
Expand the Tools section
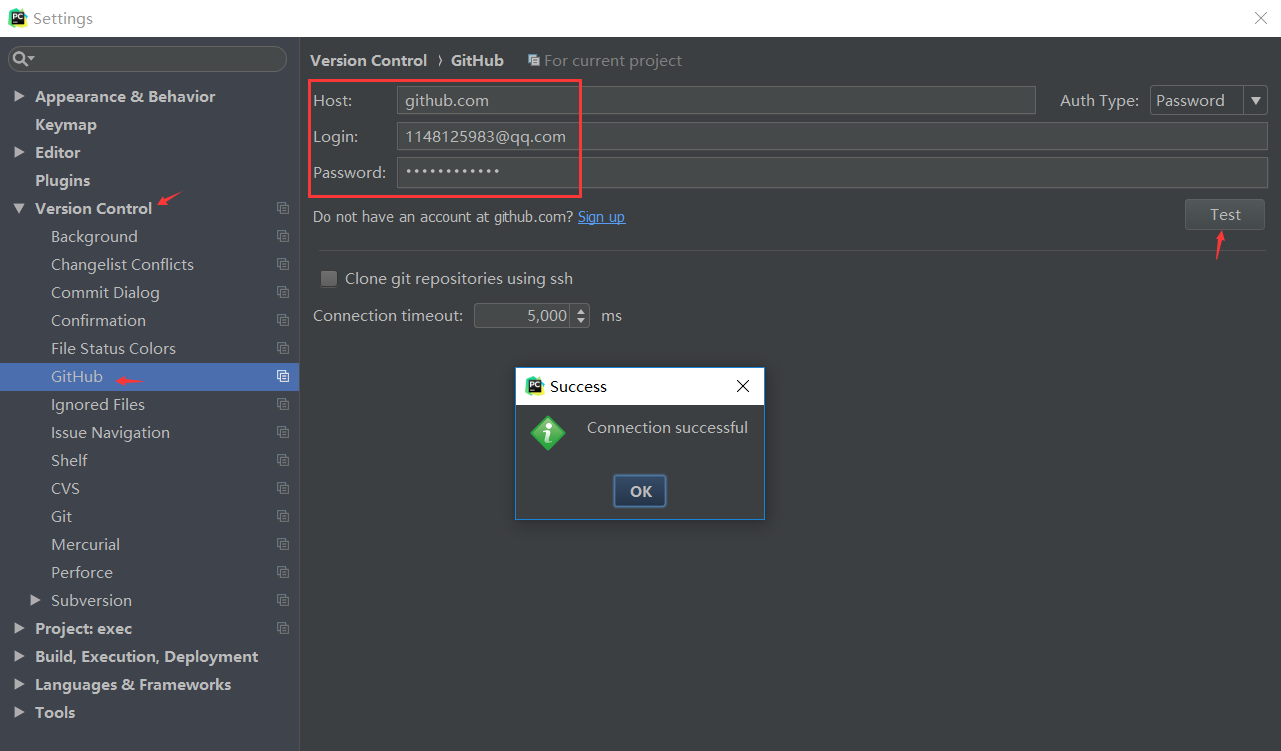coord(19,713)
